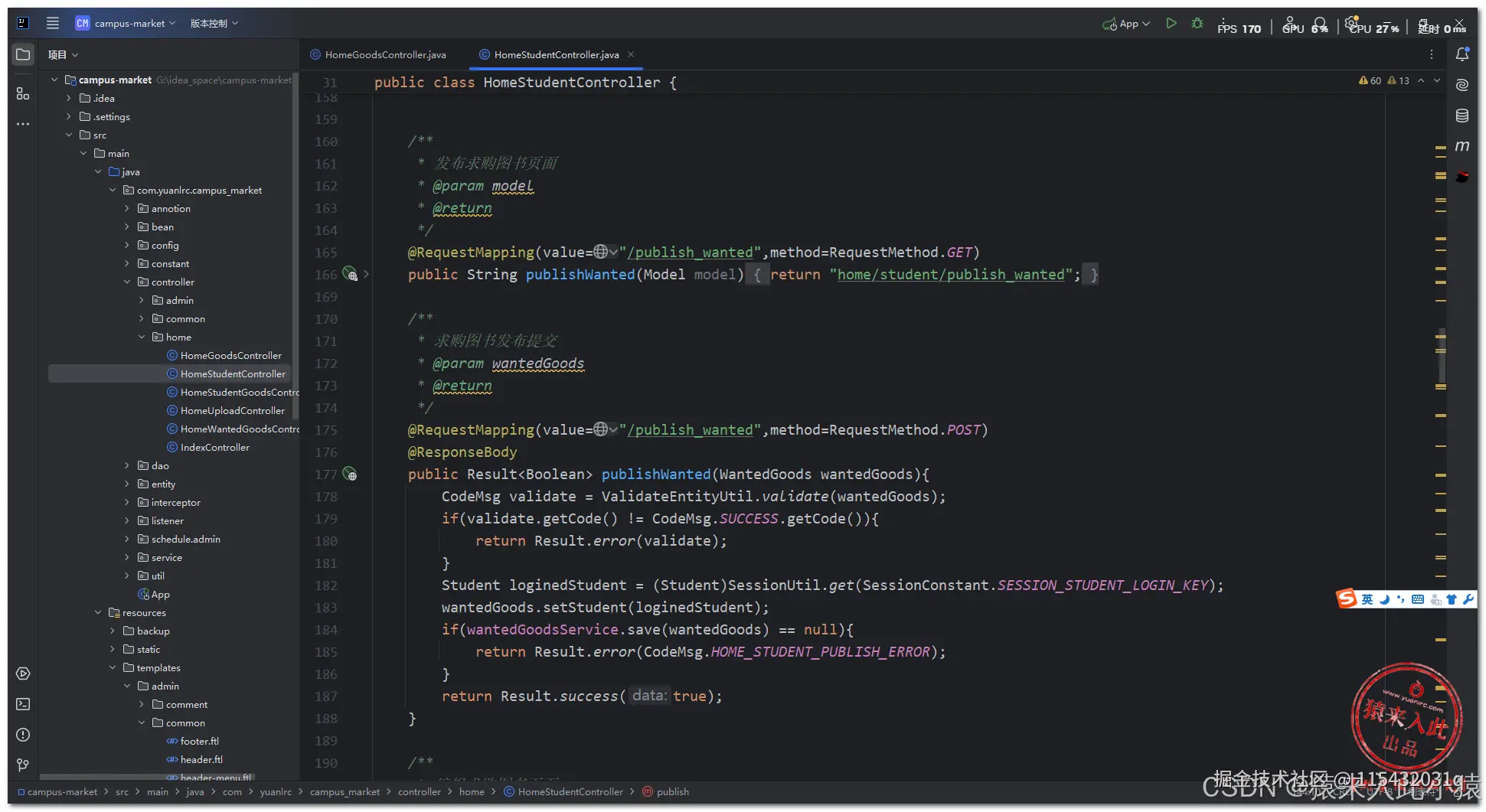
Task: Open editor tab options three-dot menu
Action: click(1431, 54)
